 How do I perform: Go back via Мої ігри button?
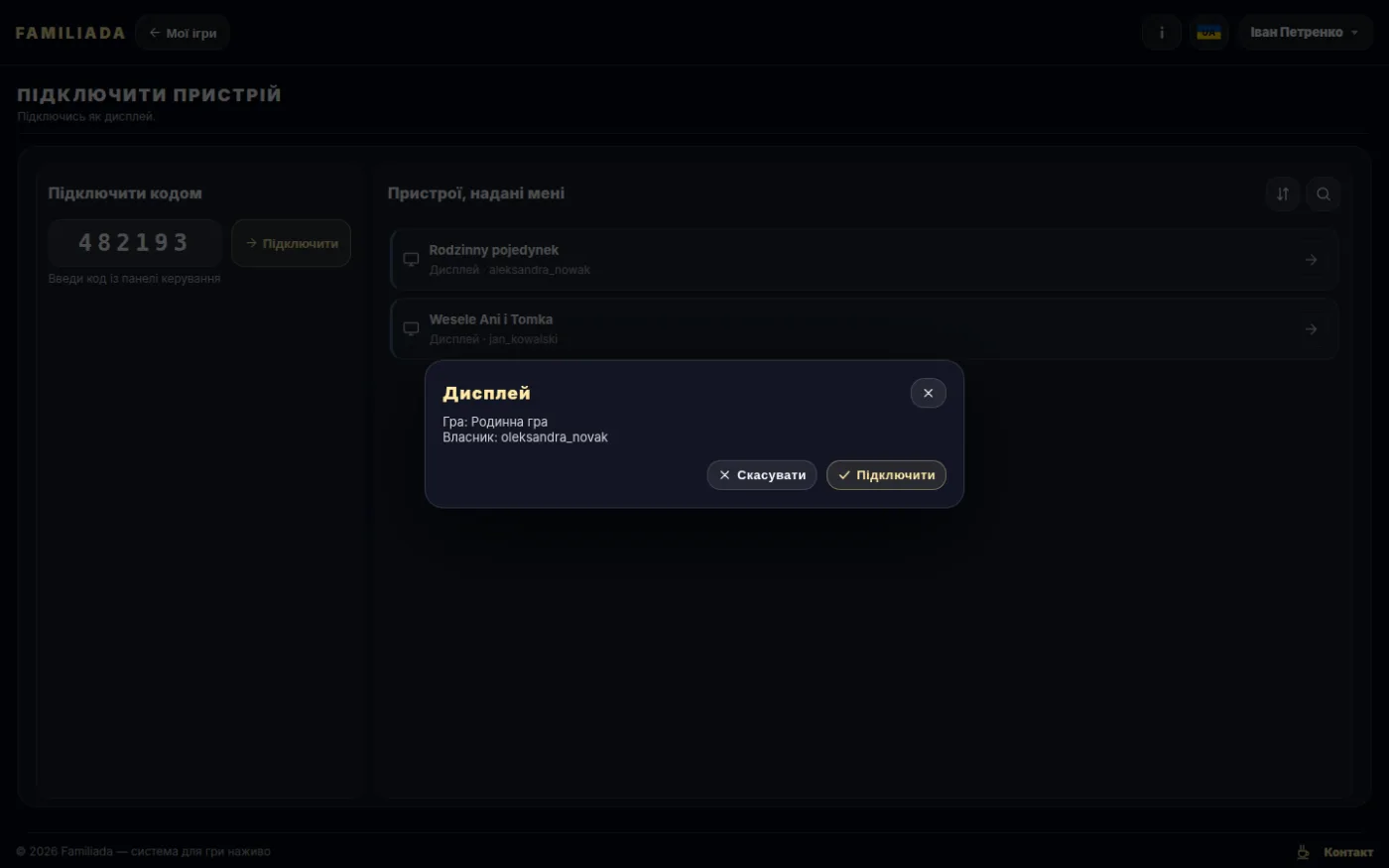[183, 33]
